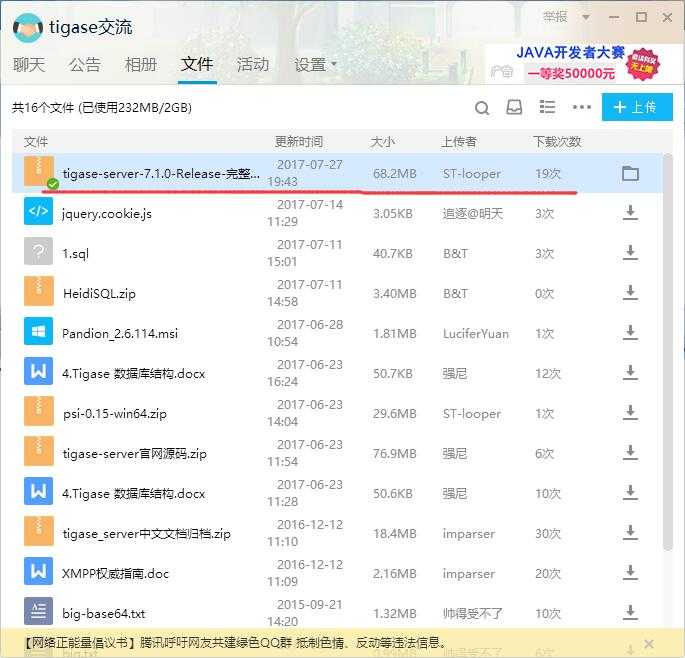Select file name tigase-server官网源码.zip
This screenshot has width=685, height=658.
tap(135, 454)
